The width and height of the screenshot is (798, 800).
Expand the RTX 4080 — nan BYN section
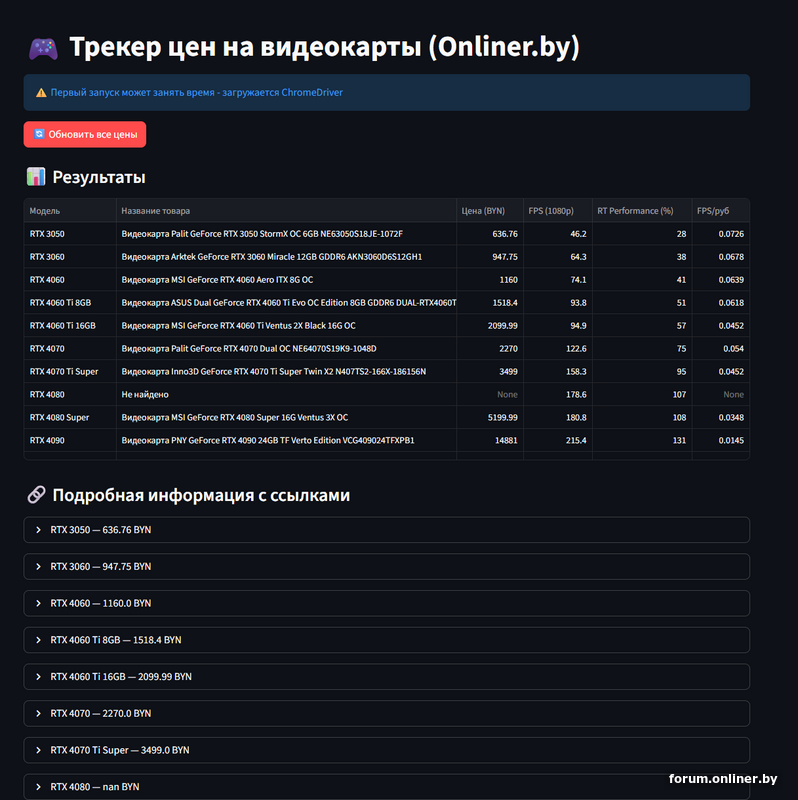point(387,787)
